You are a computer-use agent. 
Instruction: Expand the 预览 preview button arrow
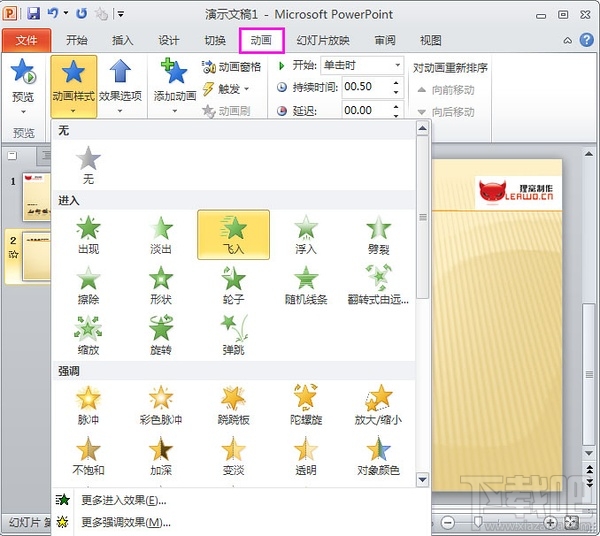tap(23, 112)
